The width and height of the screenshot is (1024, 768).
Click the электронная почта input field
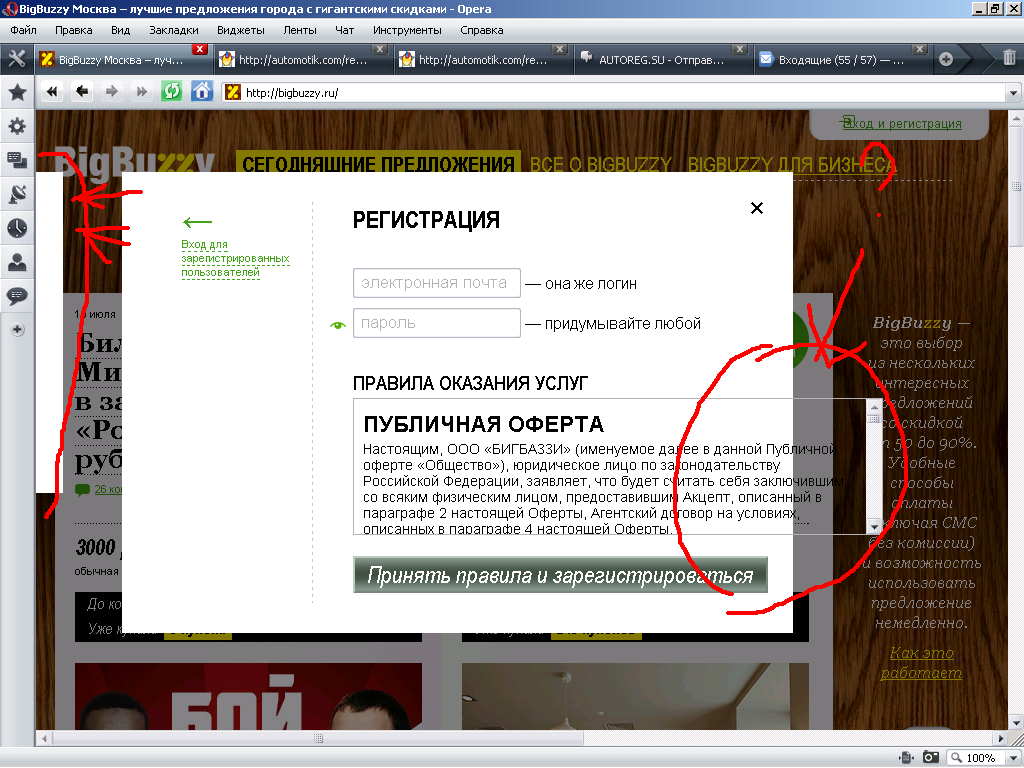437,283
